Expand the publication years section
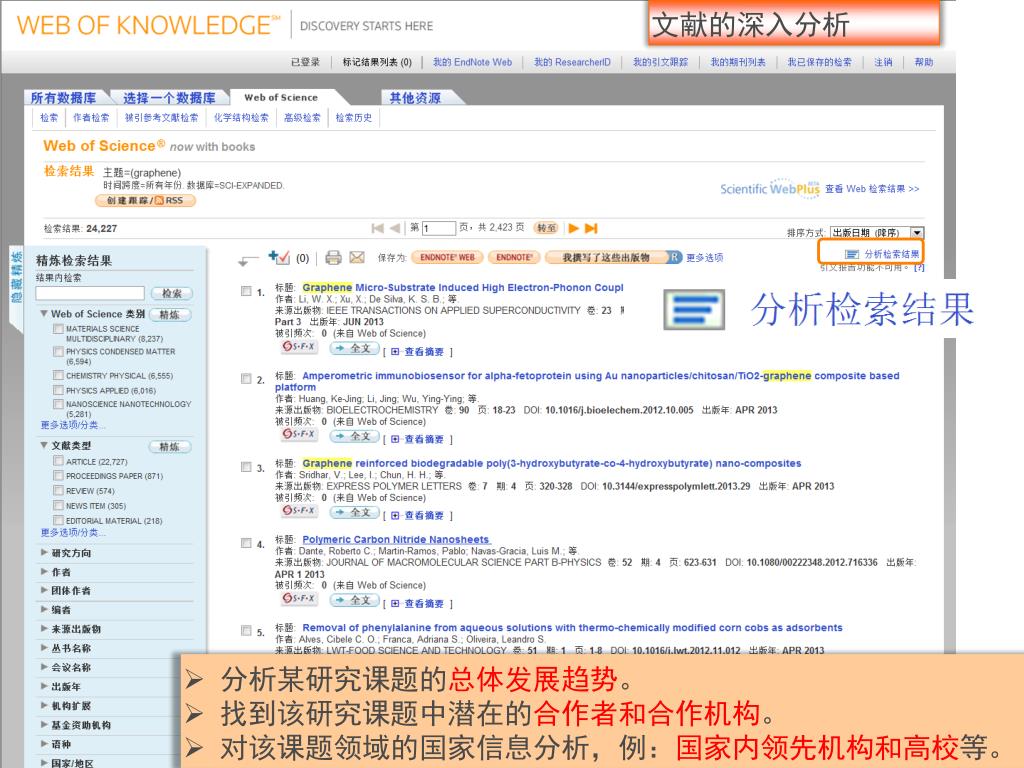Image resolution: width=1024 pixels, height=768 pixels. click(44, 686)
